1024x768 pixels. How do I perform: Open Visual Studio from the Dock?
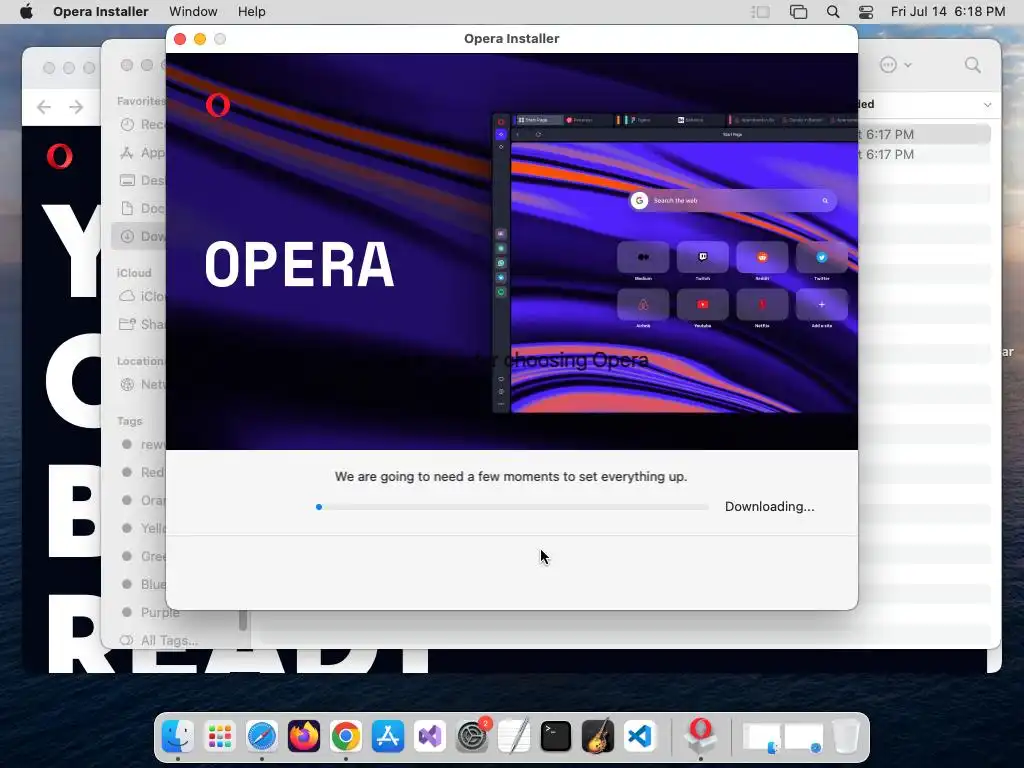(430, 737)
